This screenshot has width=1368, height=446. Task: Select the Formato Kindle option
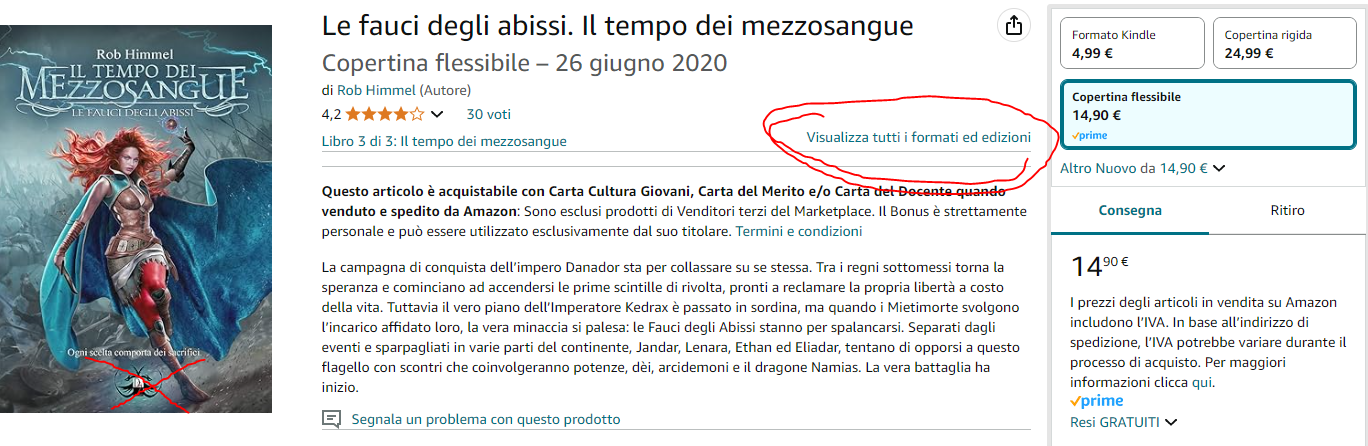pos(1130,44)
